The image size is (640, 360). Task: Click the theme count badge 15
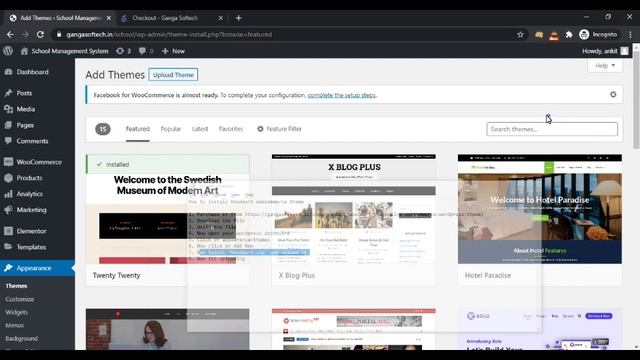[x=103, y=129]
